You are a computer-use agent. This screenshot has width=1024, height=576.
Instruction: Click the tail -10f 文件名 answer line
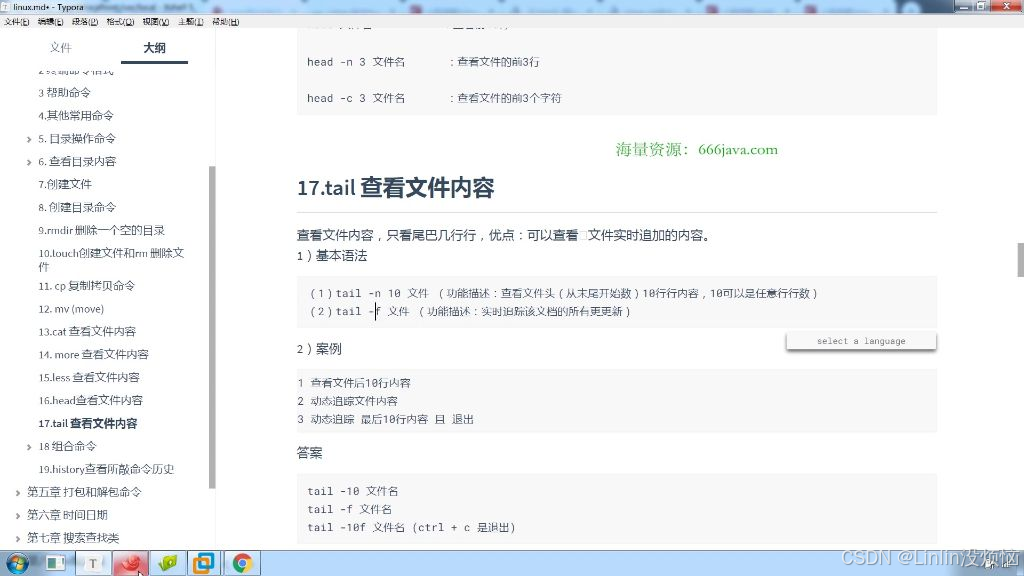411,528
